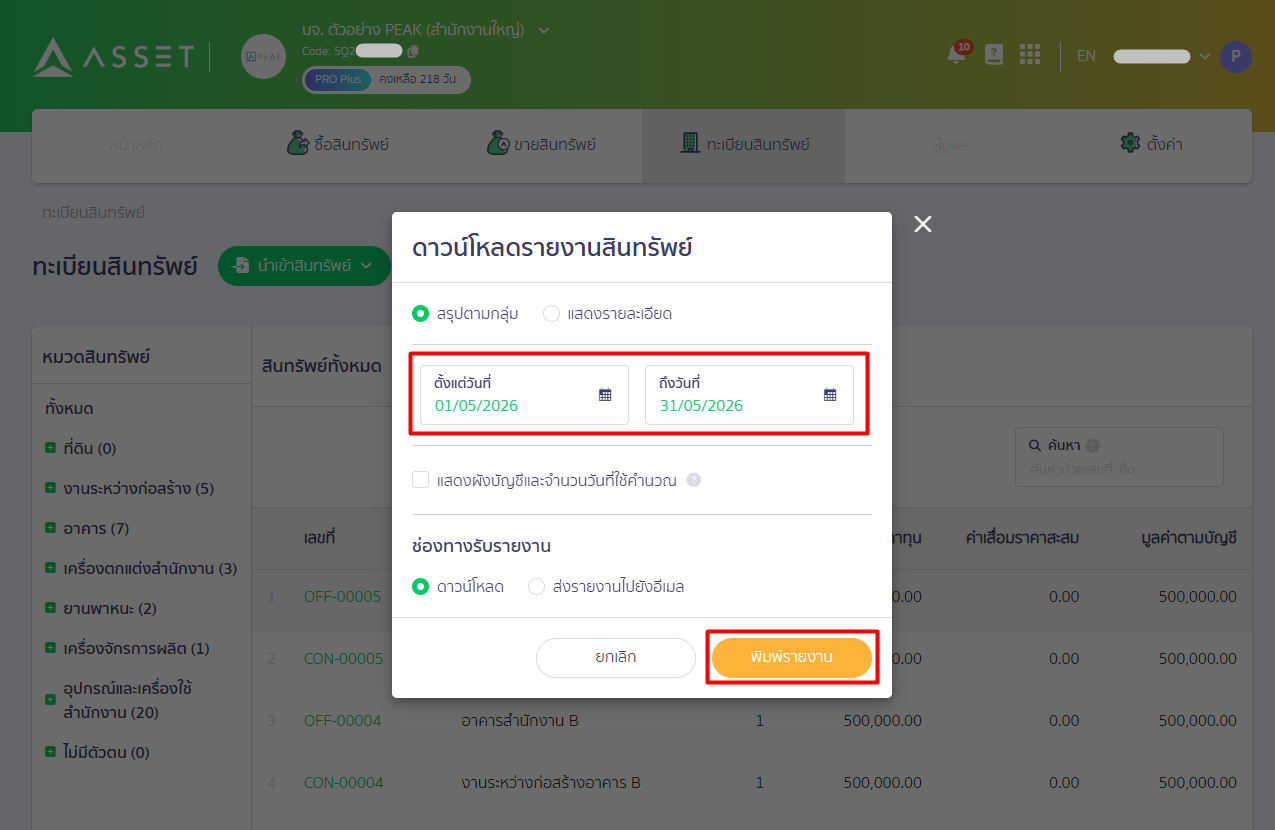Click the ค้นหา search field

pos(1119,457)
